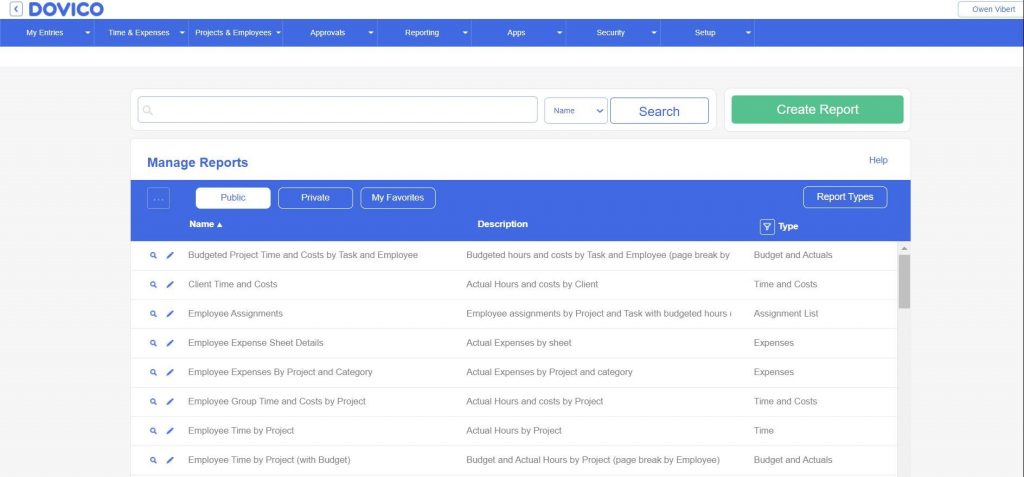Viewport: 1024px width, 477px height.
Task: Edit Client Time and Costs report with the pencil
Action: pyautogui.click(x=170, y=285)
